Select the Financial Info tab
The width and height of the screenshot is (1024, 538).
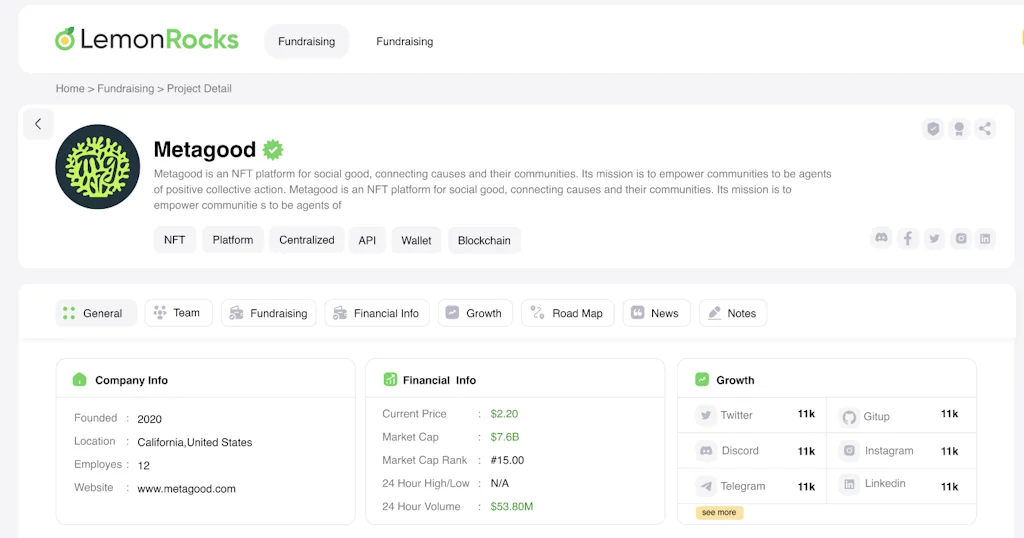click(x=377, y=313)
